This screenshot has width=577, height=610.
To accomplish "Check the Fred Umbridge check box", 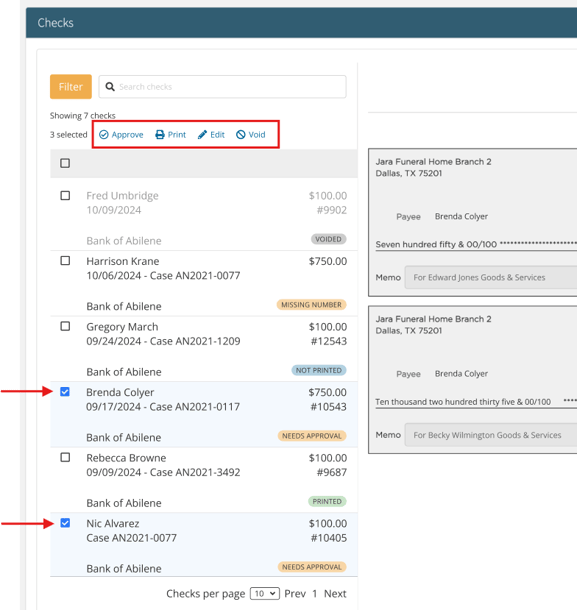I will click(x=65, y=195).
